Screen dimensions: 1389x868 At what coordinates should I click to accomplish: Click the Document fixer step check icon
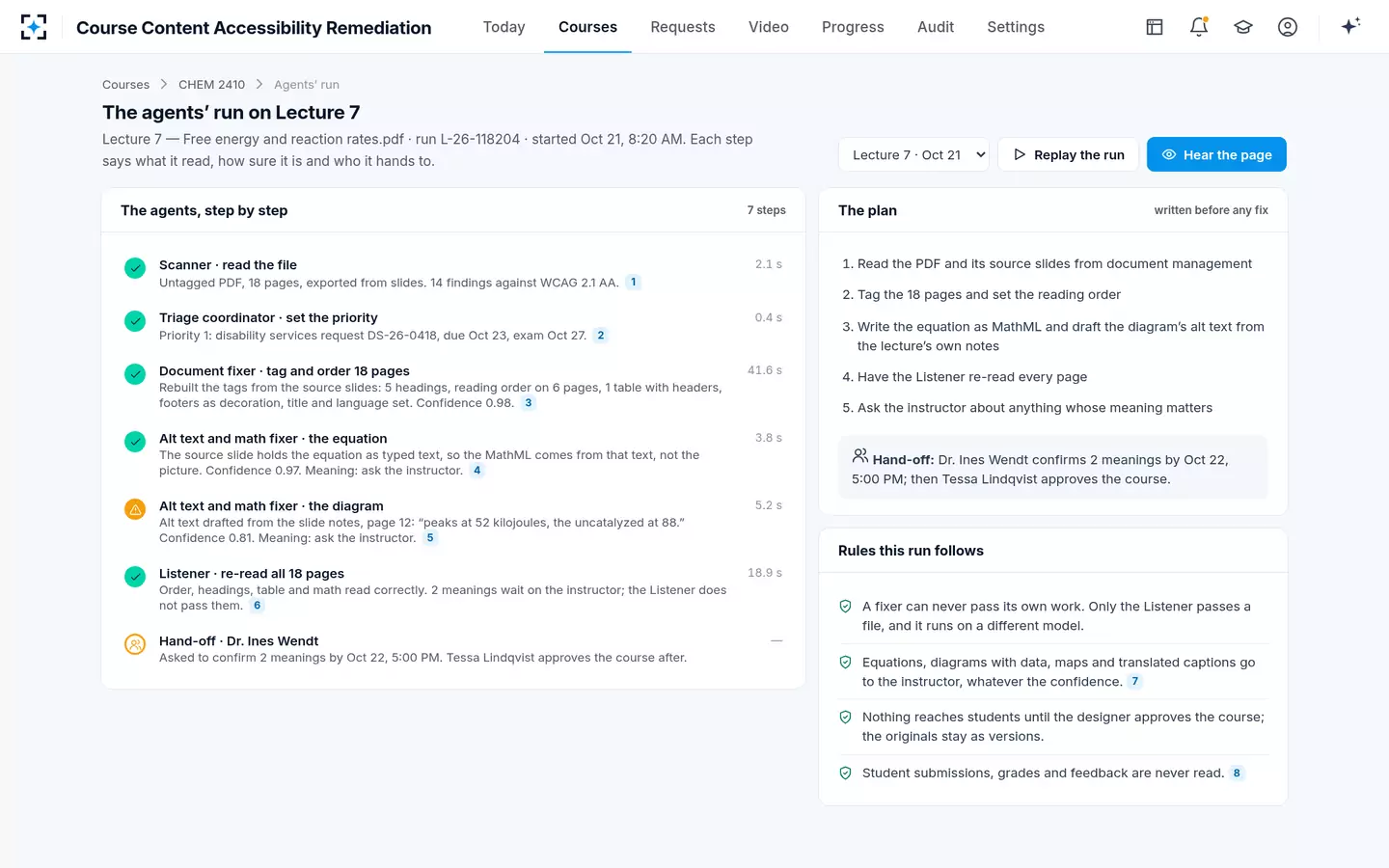135,374
